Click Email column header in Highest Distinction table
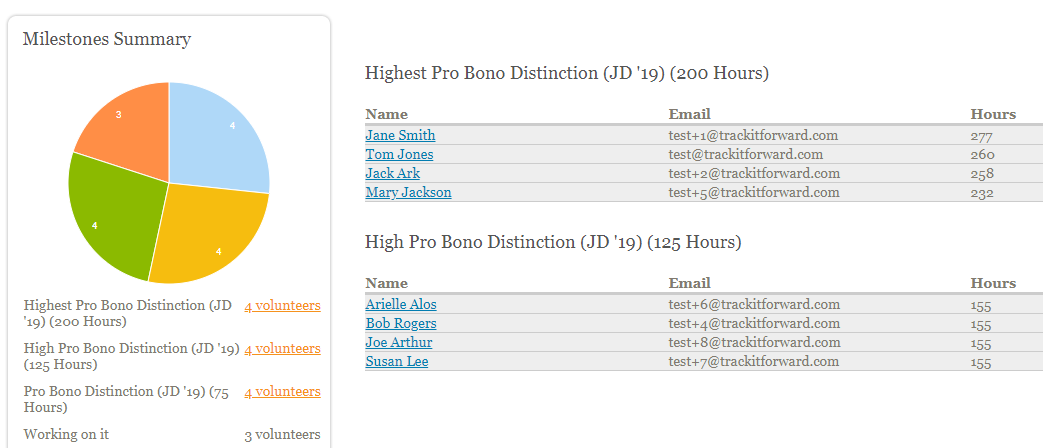Screen dimensions: 1060x448 tap(689, 114)
